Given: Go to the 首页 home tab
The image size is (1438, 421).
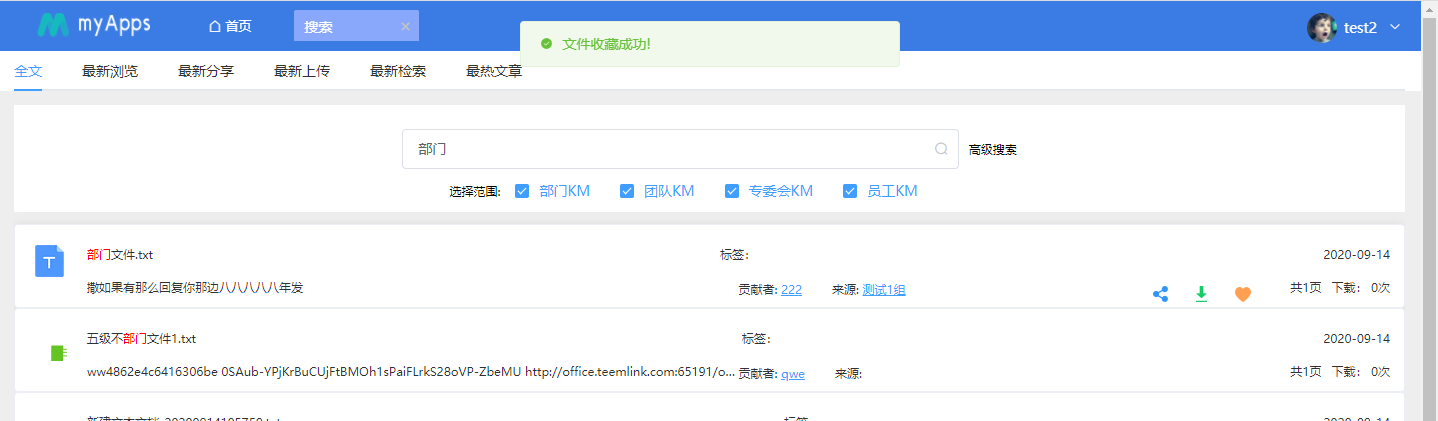Looking at the screenshot, I should (230, 27).
